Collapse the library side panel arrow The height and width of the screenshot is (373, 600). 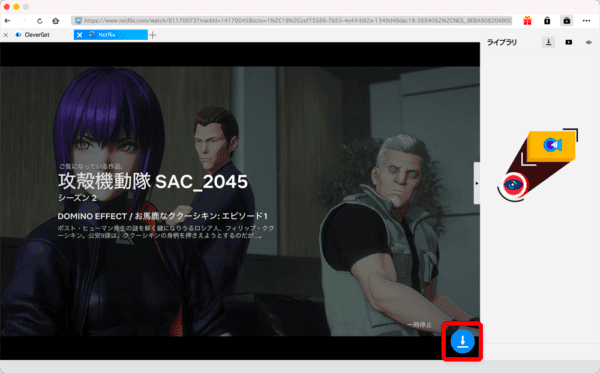click(477, 183)
